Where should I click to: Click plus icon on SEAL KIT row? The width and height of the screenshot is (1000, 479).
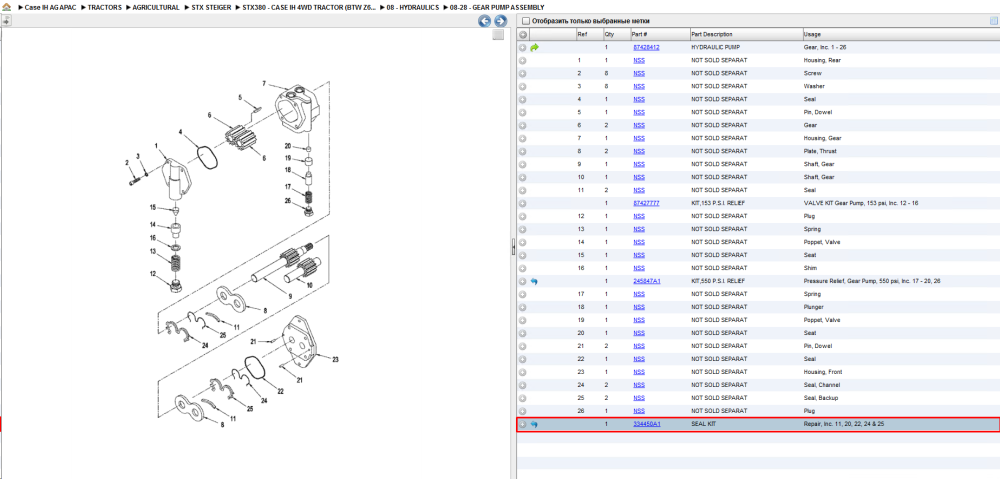tap(522, 424)
